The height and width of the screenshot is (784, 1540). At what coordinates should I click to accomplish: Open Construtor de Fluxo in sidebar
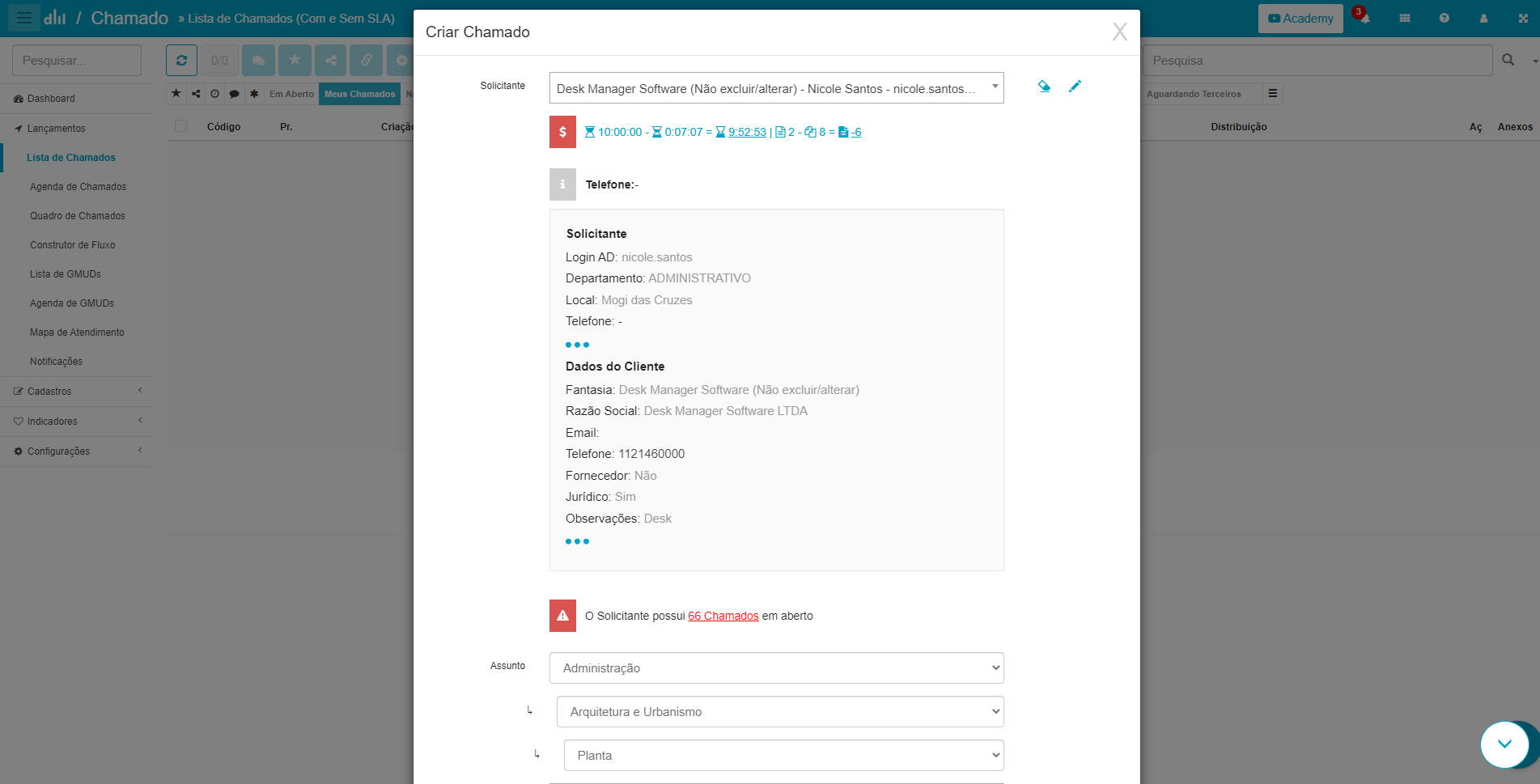pos(73,245)
